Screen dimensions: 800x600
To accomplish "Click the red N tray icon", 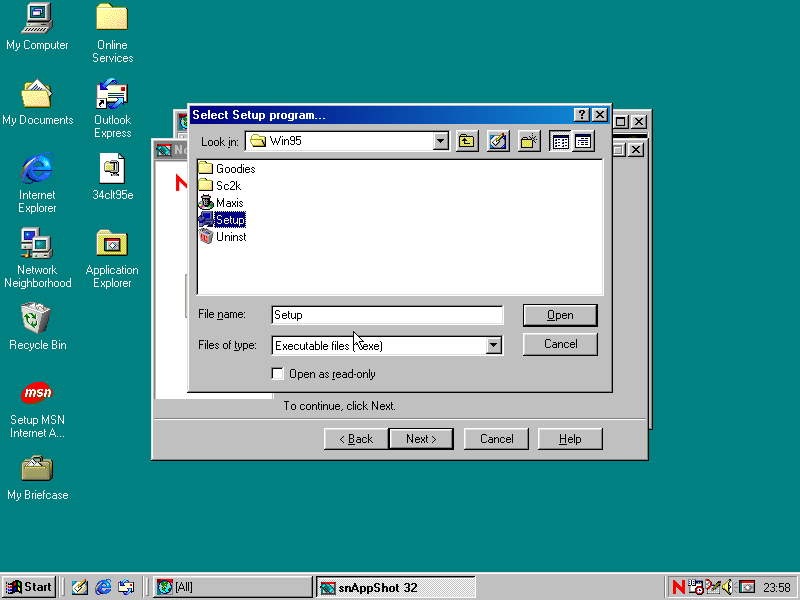I will click(x=679, y=587).
